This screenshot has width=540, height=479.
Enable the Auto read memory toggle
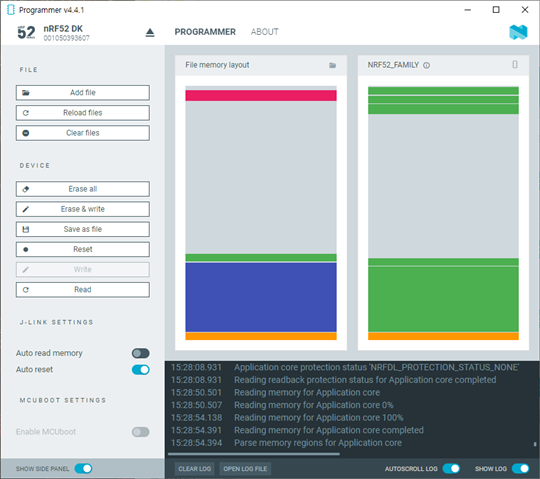coord(141,353)
